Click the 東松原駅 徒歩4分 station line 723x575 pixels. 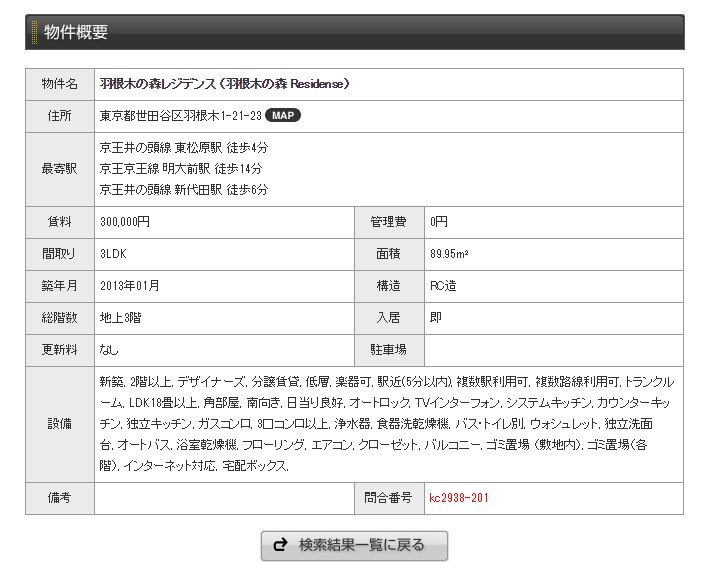click(184, 147)
